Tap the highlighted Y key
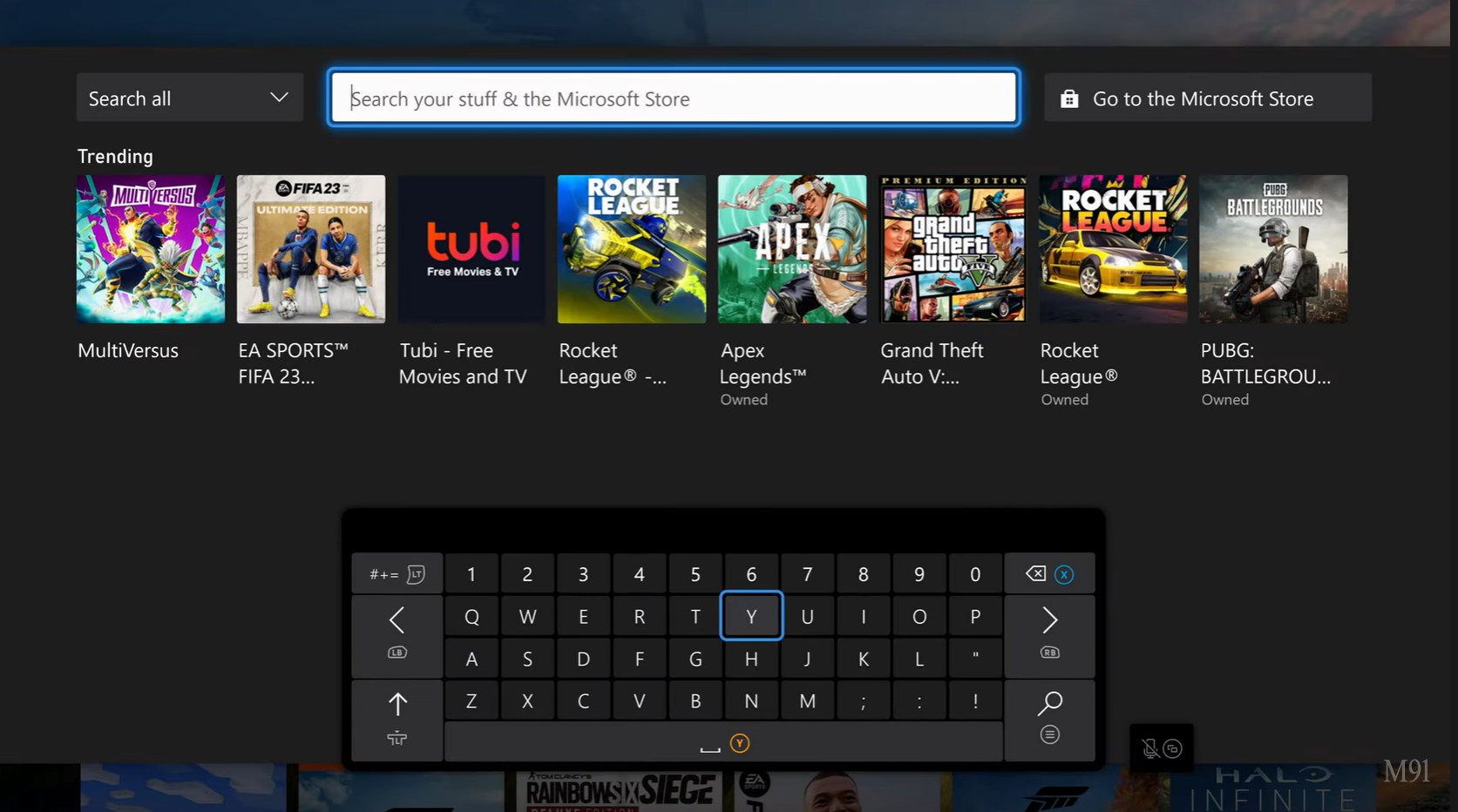Screen dimensions: 1458x812 [751, 616]
